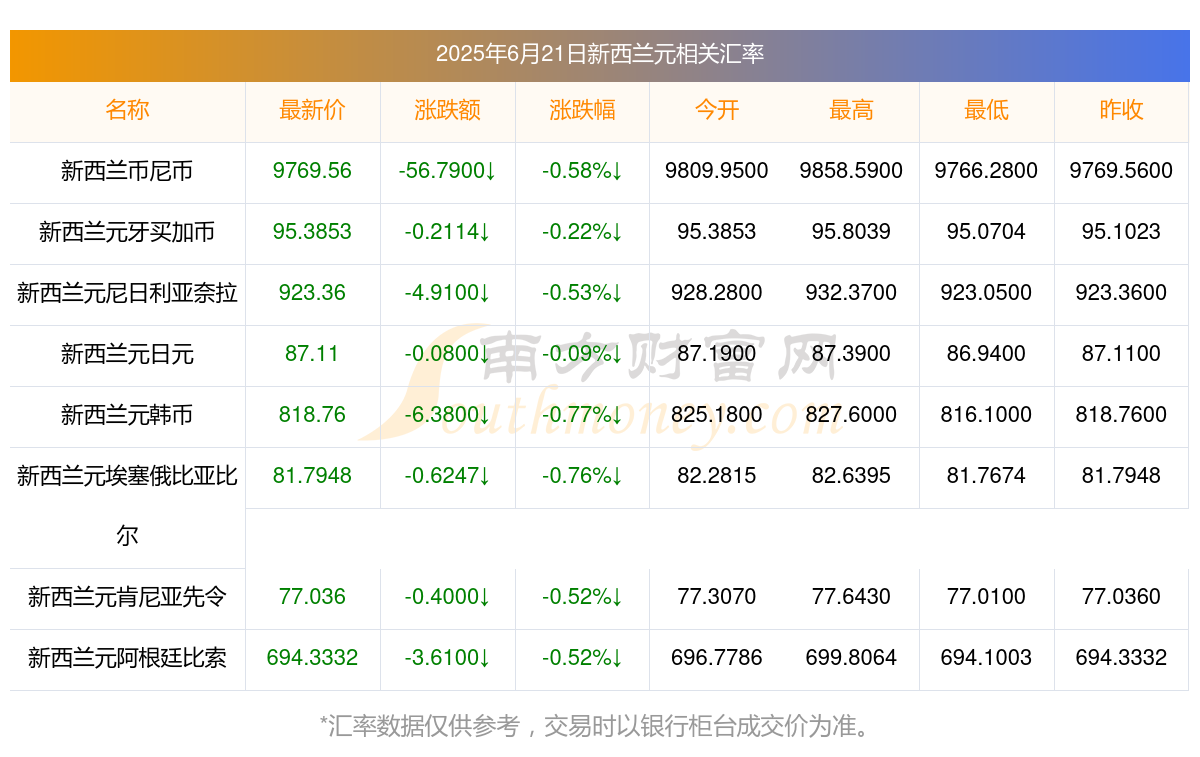Select the -0.77%↓ change percentage
The height and width of the screenshot is (757, 1200).
click(x=582, y=415)
